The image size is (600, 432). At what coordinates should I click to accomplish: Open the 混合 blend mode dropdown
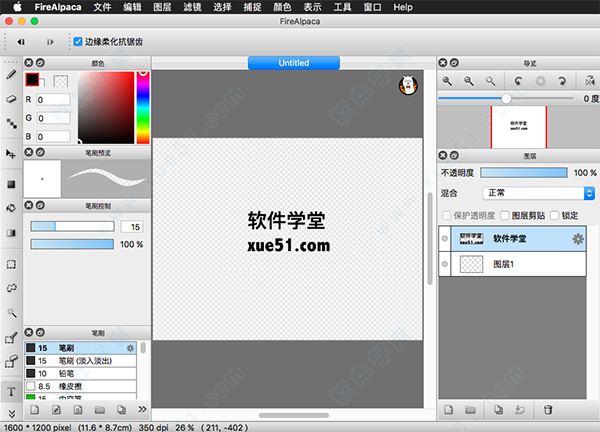pyautogui.click(x=538, y=193)
